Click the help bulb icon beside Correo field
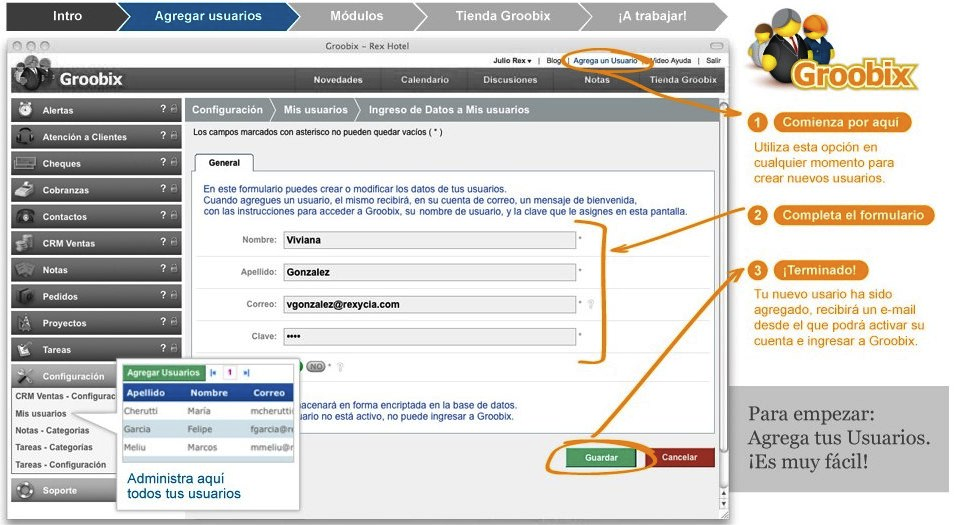957x525 pixels. [590, 304]
